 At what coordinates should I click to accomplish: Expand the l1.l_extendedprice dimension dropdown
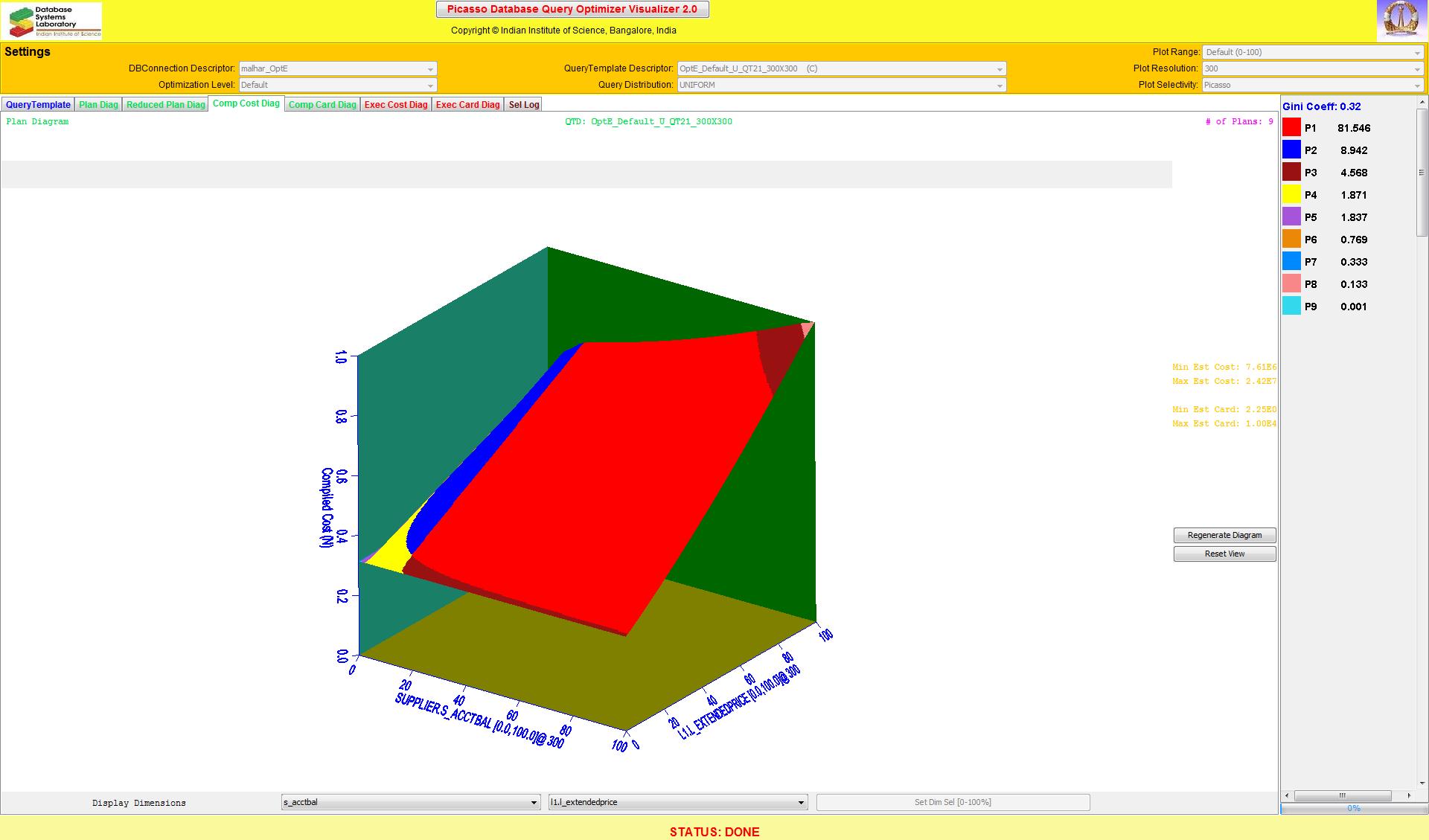[x=677, y=802]
